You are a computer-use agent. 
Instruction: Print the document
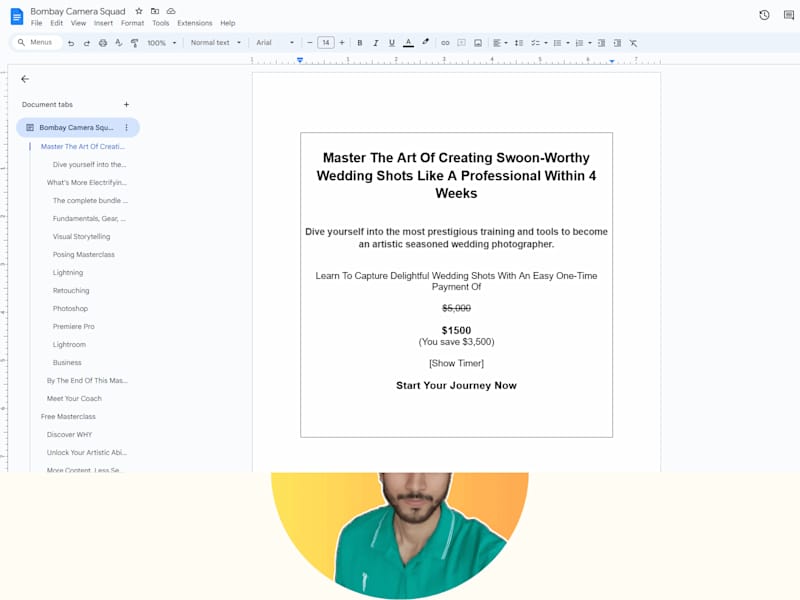[x=103, y=43]
